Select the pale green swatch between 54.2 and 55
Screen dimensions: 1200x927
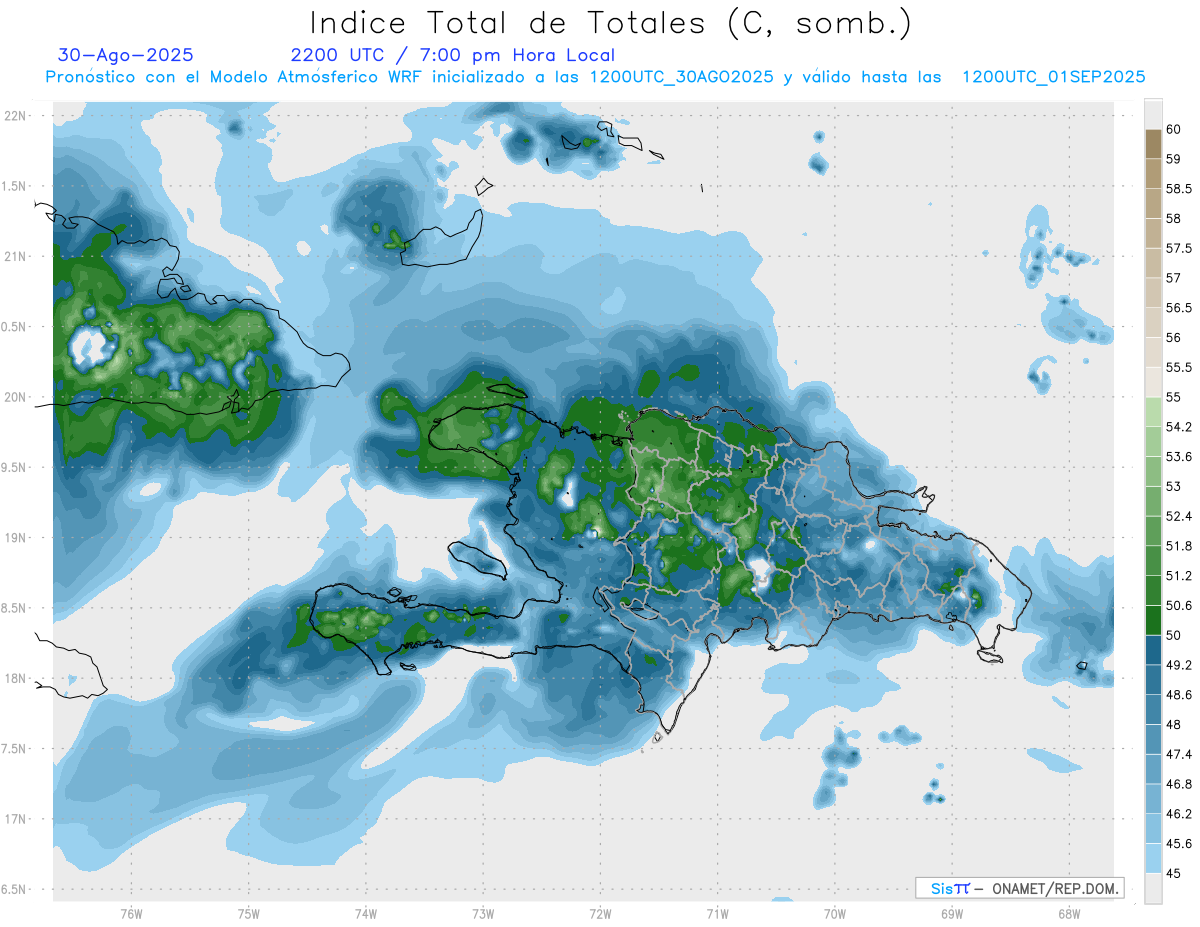[1153, 412]
